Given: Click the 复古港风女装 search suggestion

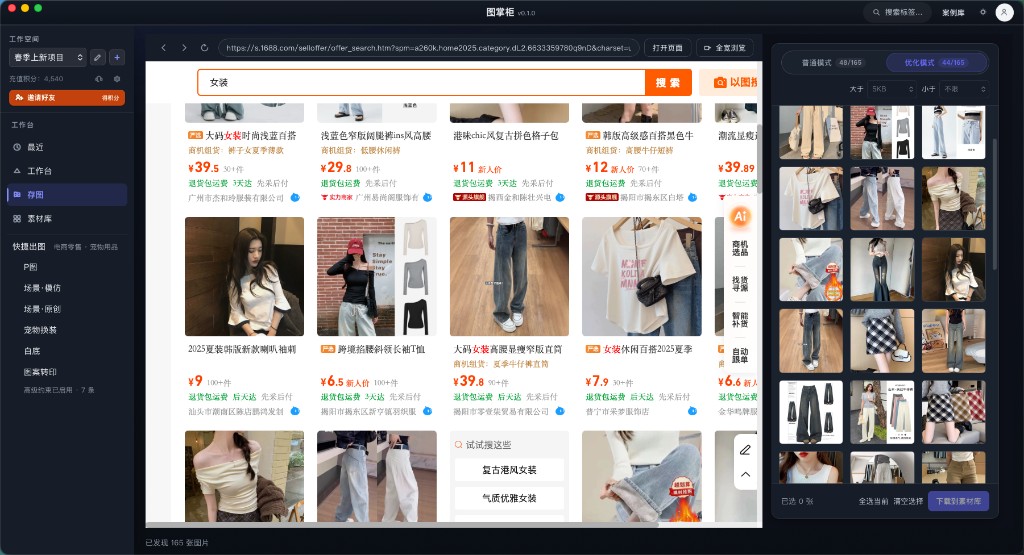Looking at the screenshot, I should [x=509, y=470].
